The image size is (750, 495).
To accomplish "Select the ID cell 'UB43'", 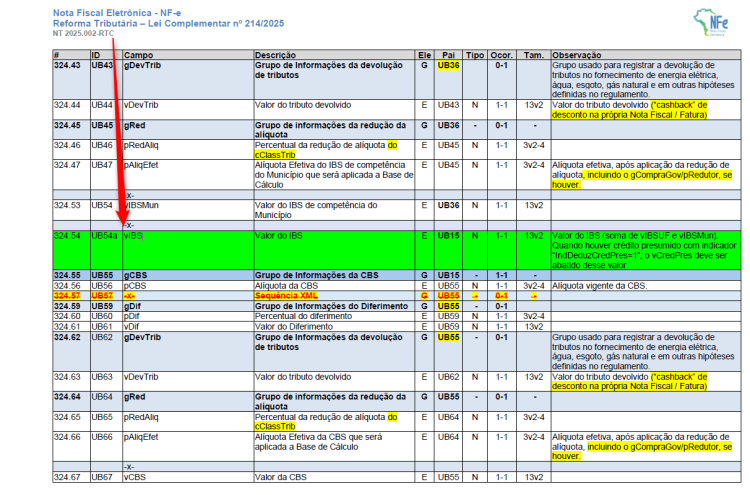I will click(102, 66).
